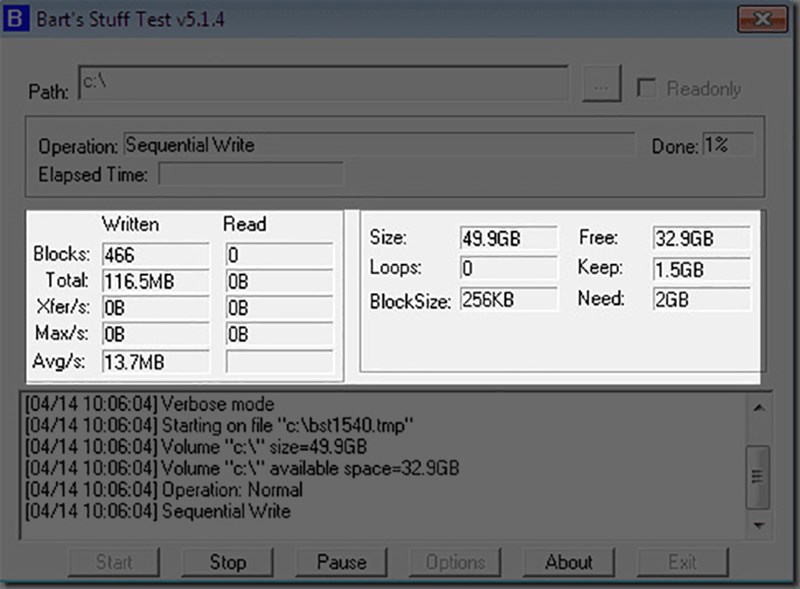Click the Written column header

pos(130,224)
